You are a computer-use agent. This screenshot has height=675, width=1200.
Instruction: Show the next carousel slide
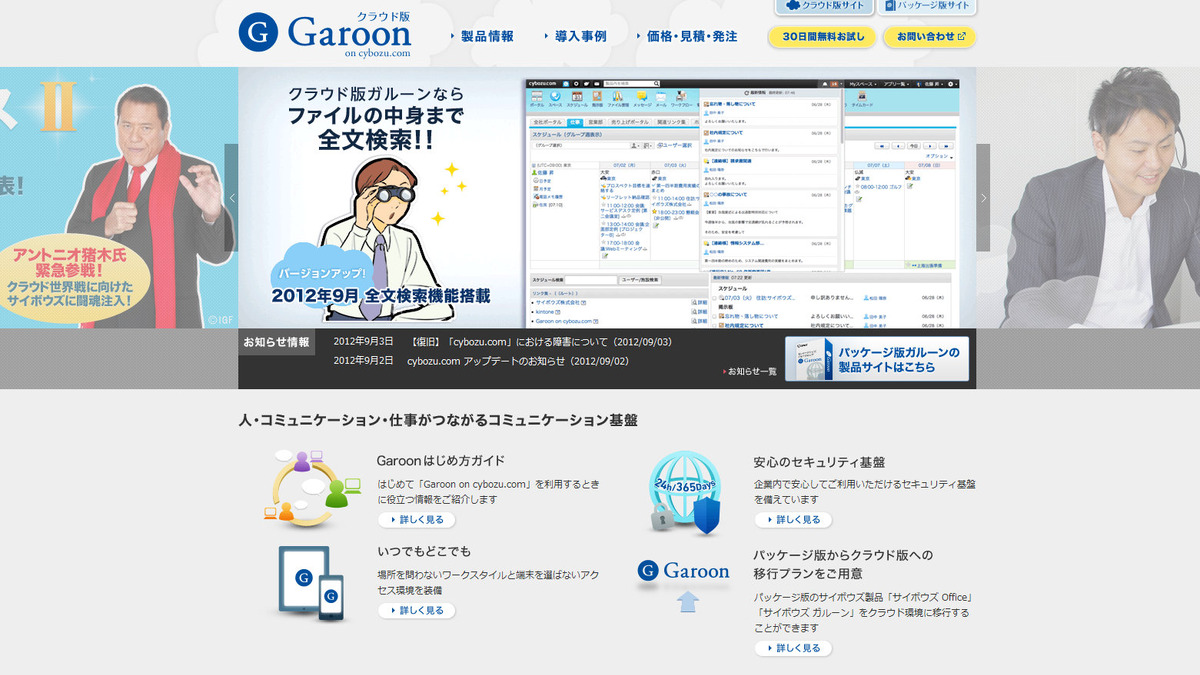pos(983,198)
